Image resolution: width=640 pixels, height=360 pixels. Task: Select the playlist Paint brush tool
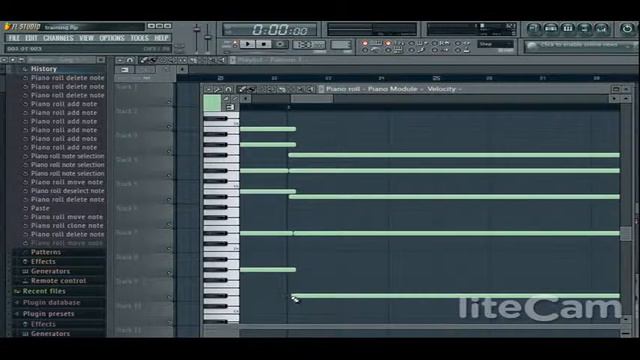(x=153, y=60)
